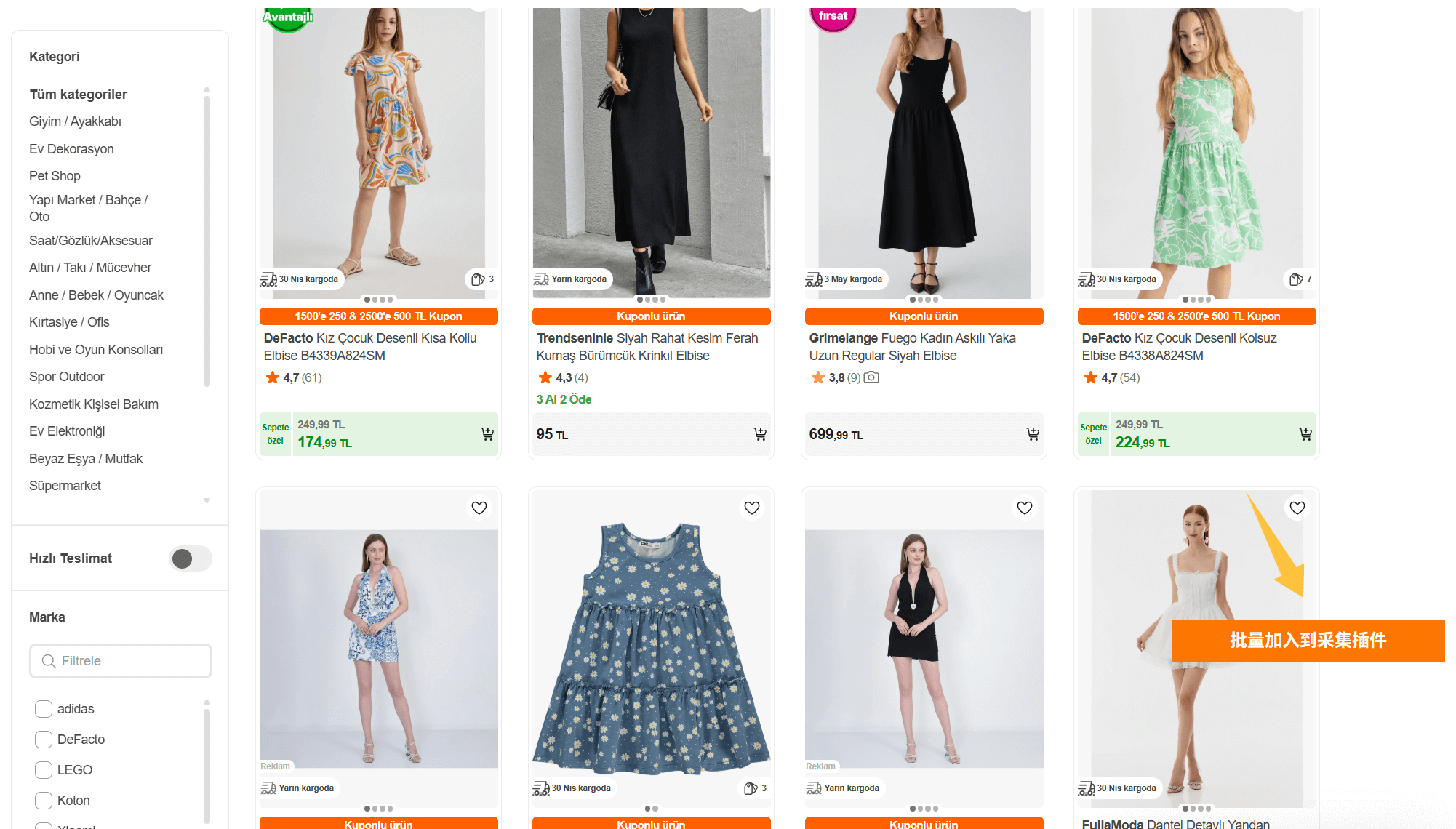
Task: Click Kuponlu ürün banner on Grimelange dress
Action: (924, 316)
